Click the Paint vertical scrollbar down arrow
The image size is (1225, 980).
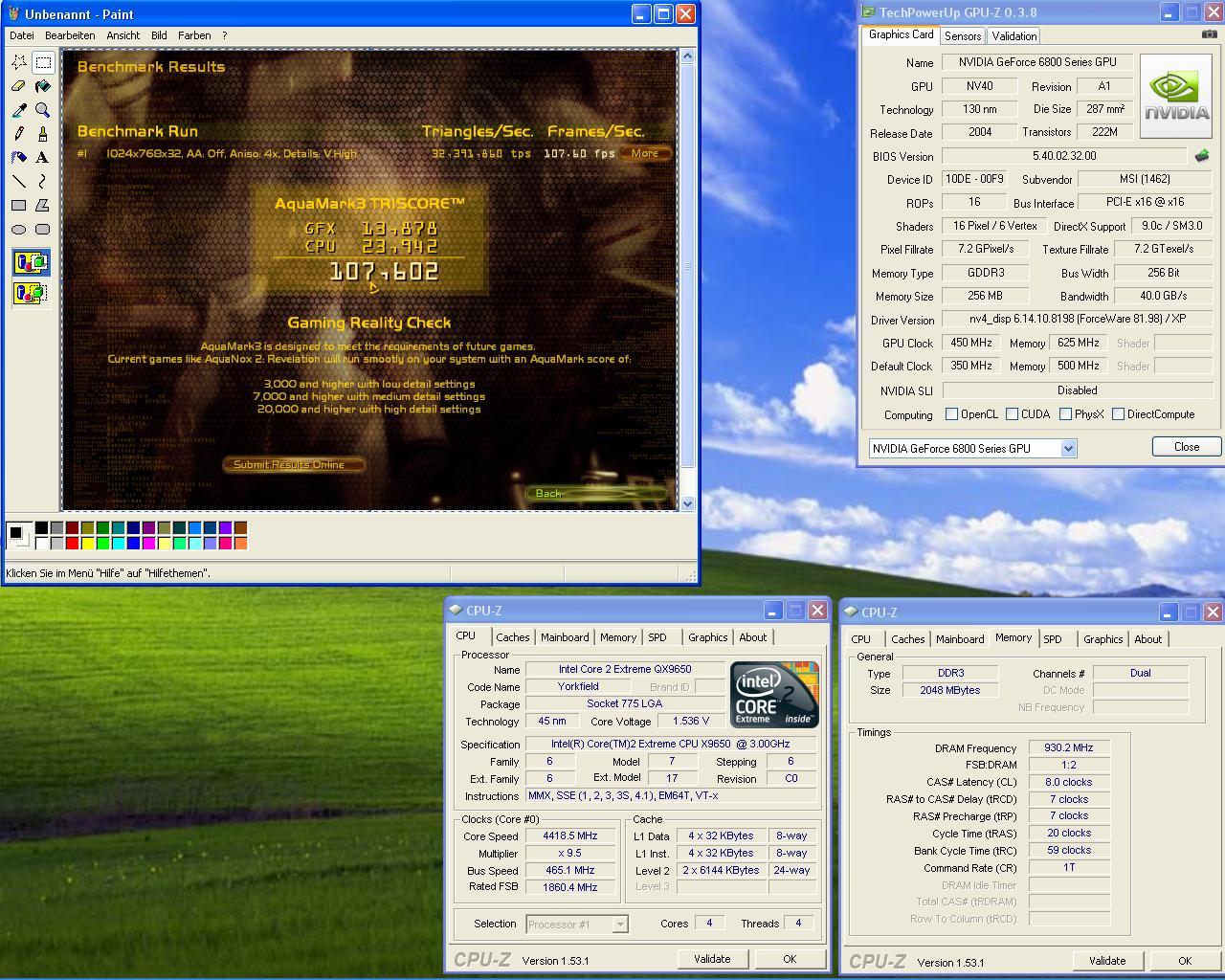686,503
